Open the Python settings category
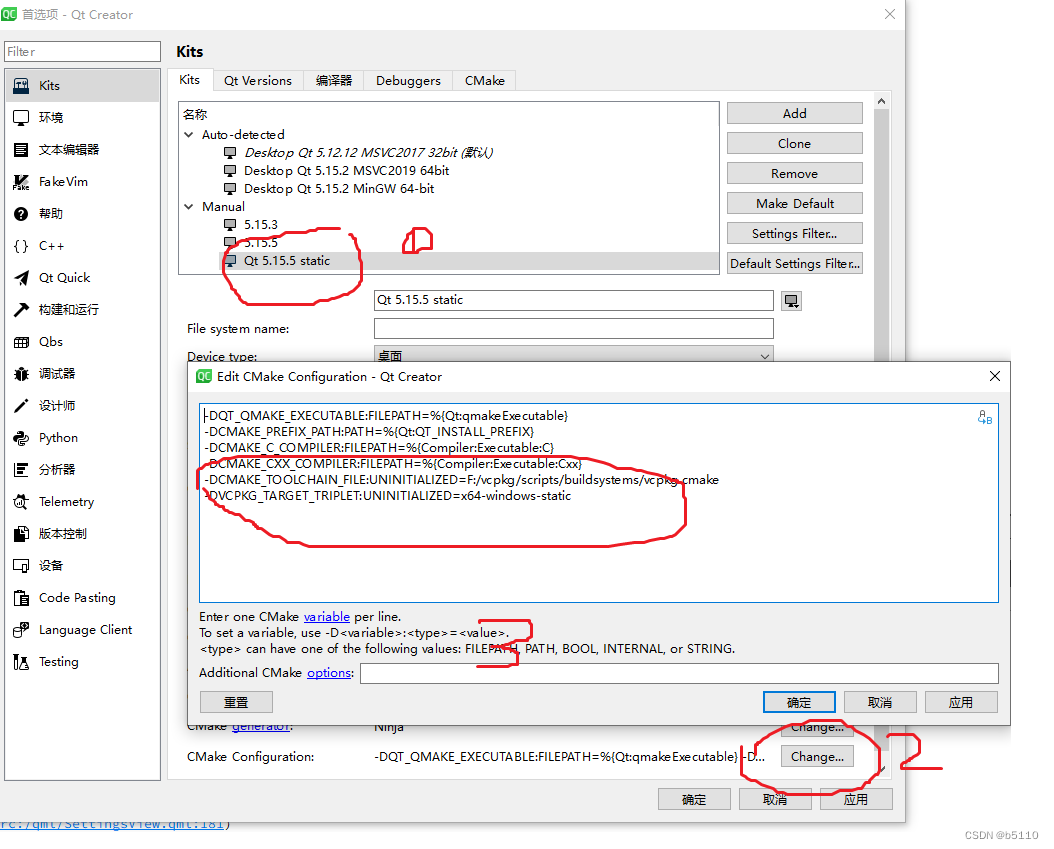Viewport: 1054px width, 849px height. click(x=82, y=438)
